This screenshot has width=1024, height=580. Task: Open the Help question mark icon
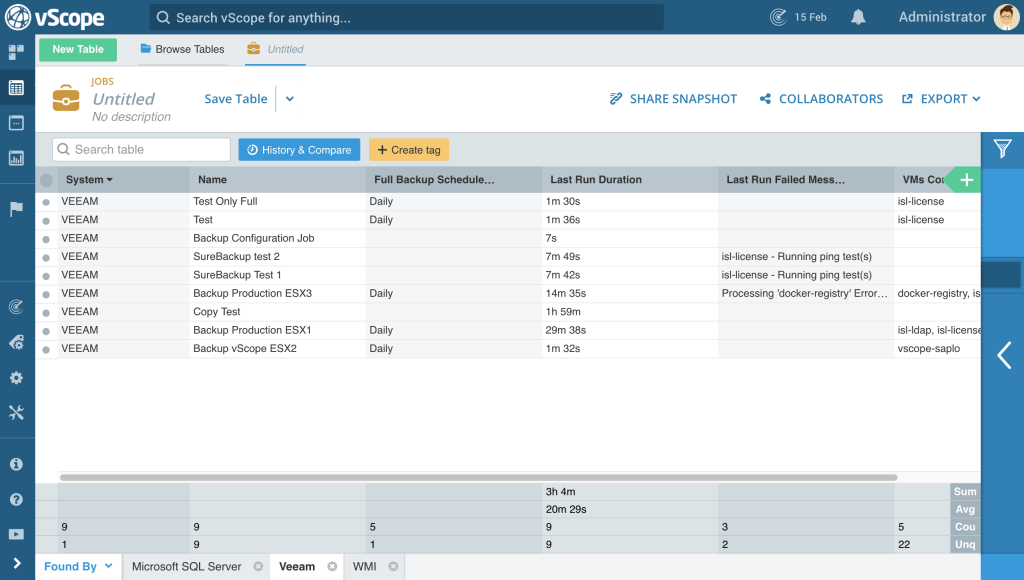pyautogui.click(x=16, y=499)
